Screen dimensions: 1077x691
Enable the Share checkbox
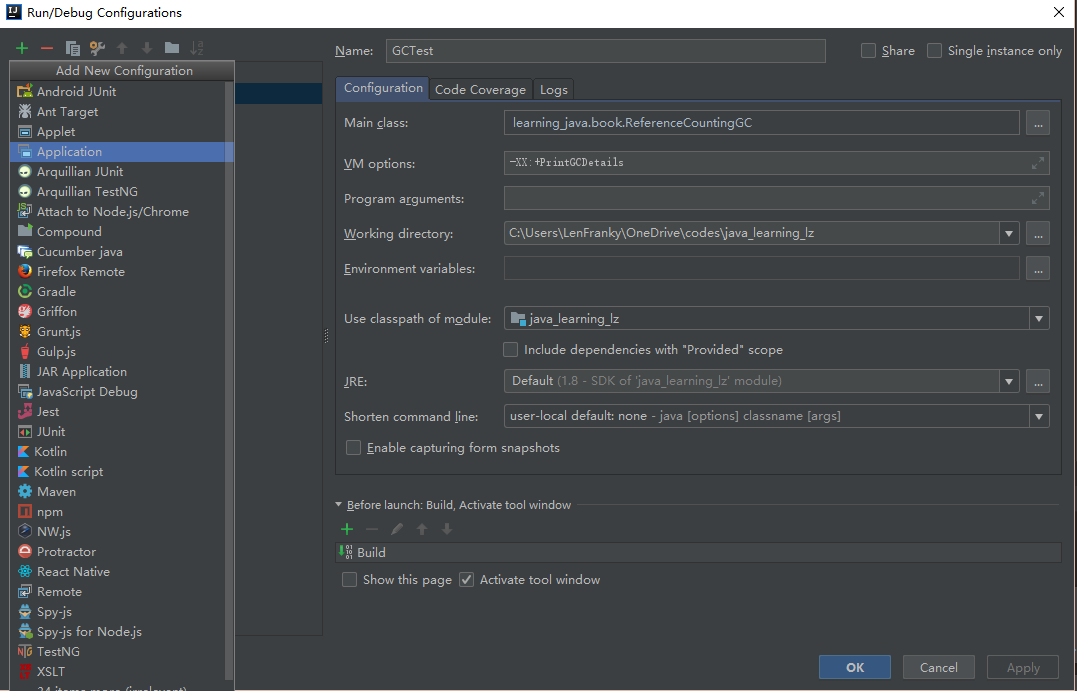tap(868, 51)
